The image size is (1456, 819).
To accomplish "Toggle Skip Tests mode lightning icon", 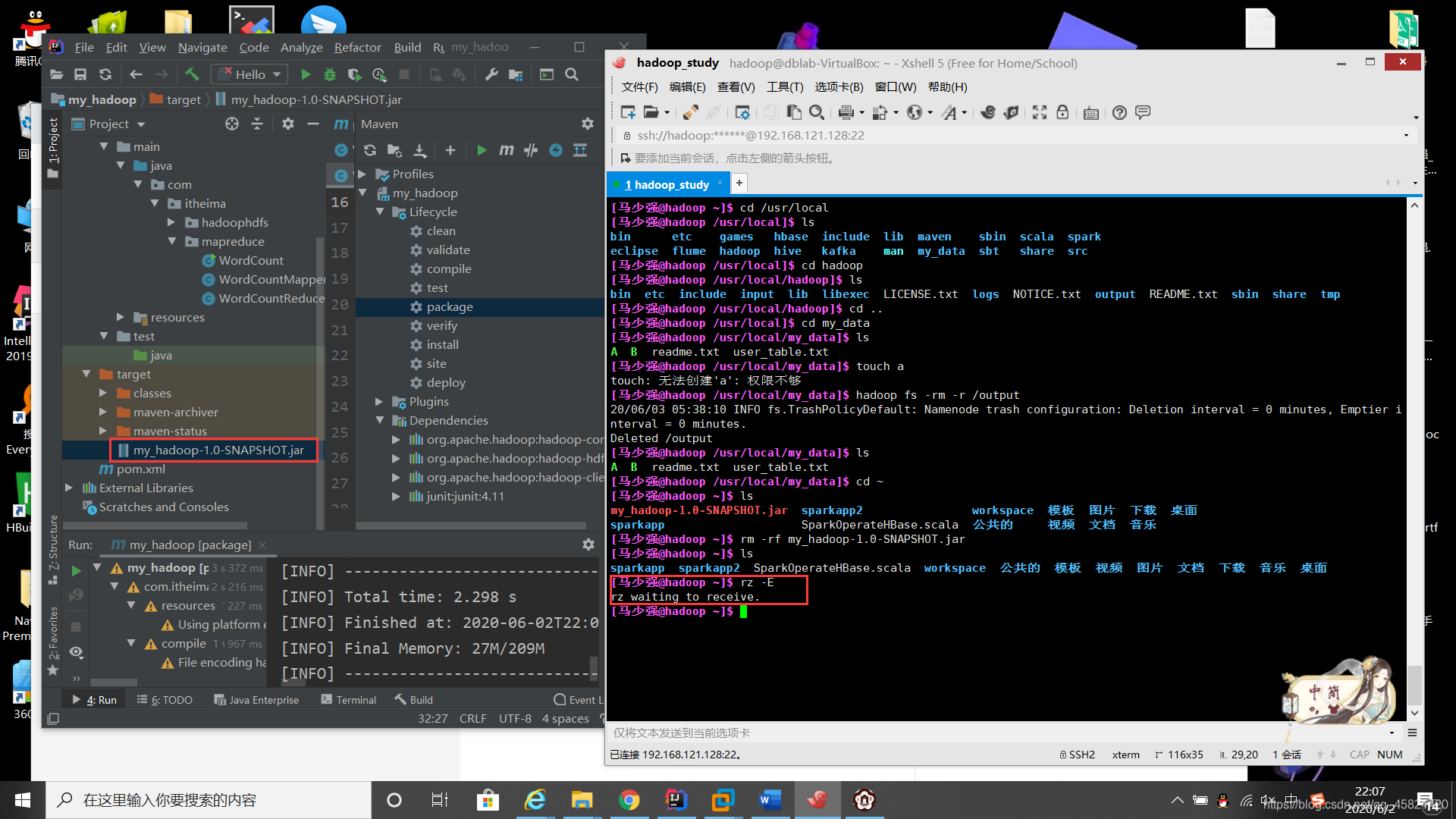I will (556, 150).
